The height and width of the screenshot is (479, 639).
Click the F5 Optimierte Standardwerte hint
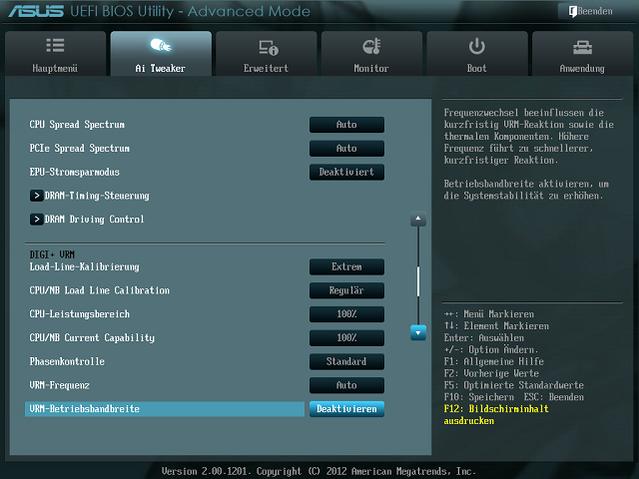point(513,385)
